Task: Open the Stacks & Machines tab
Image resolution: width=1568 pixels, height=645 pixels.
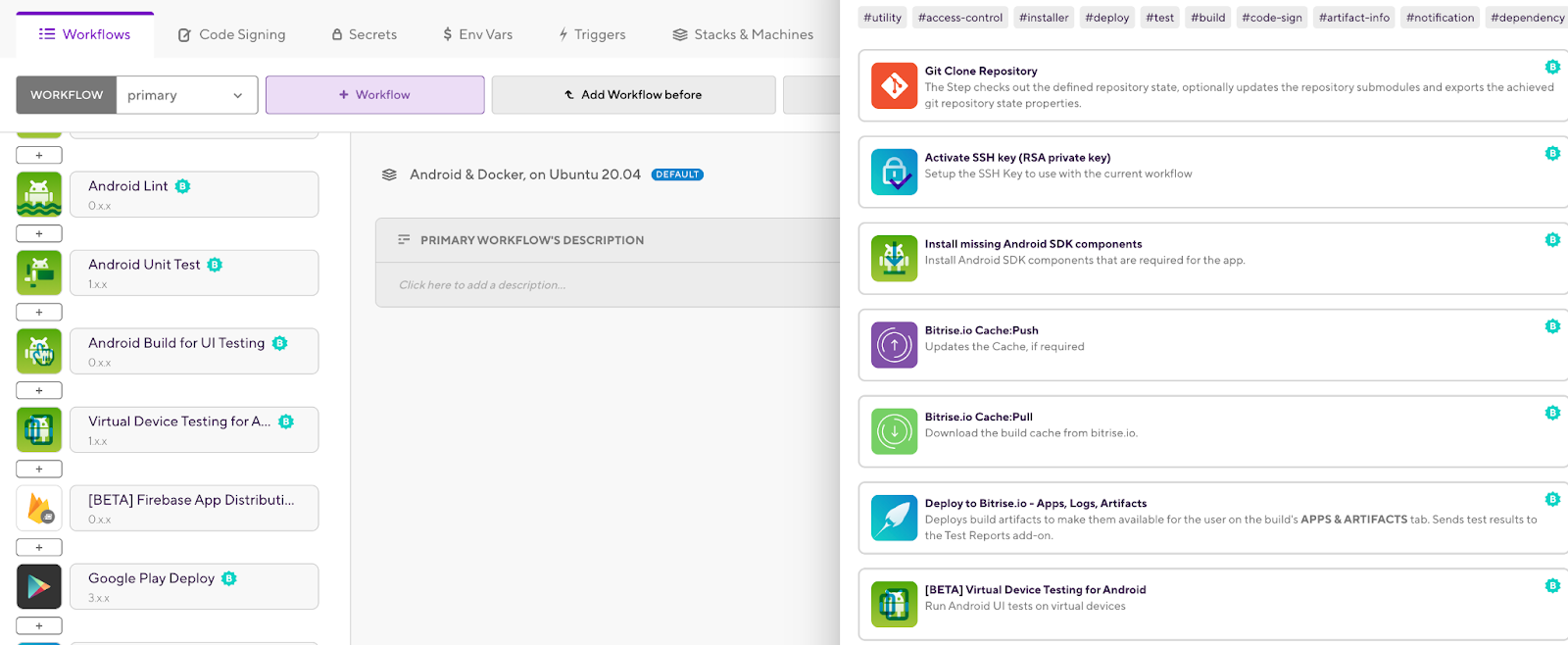Action: [x=743, y=34]
